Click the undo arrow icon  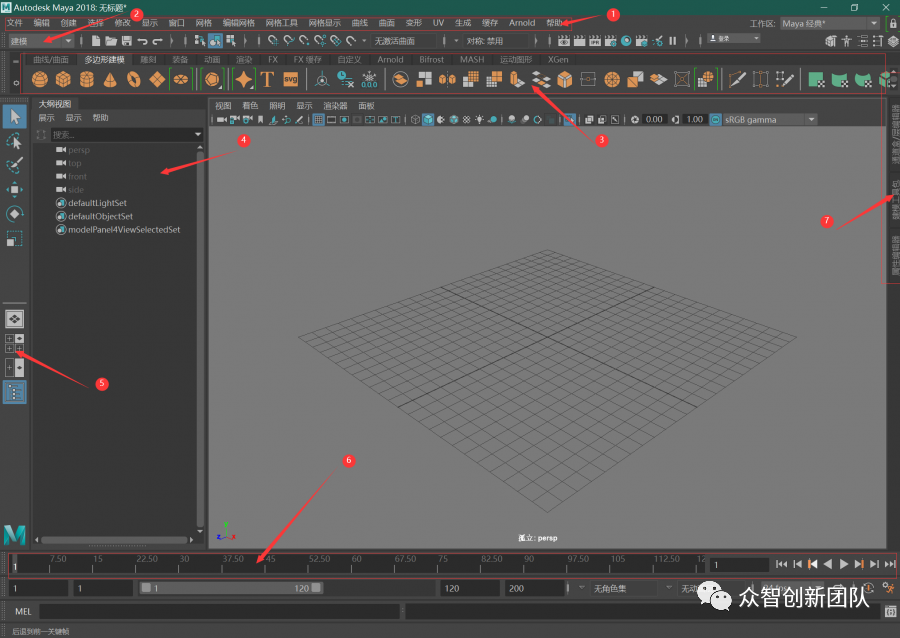pyautogui.click(x=143, y=41)
